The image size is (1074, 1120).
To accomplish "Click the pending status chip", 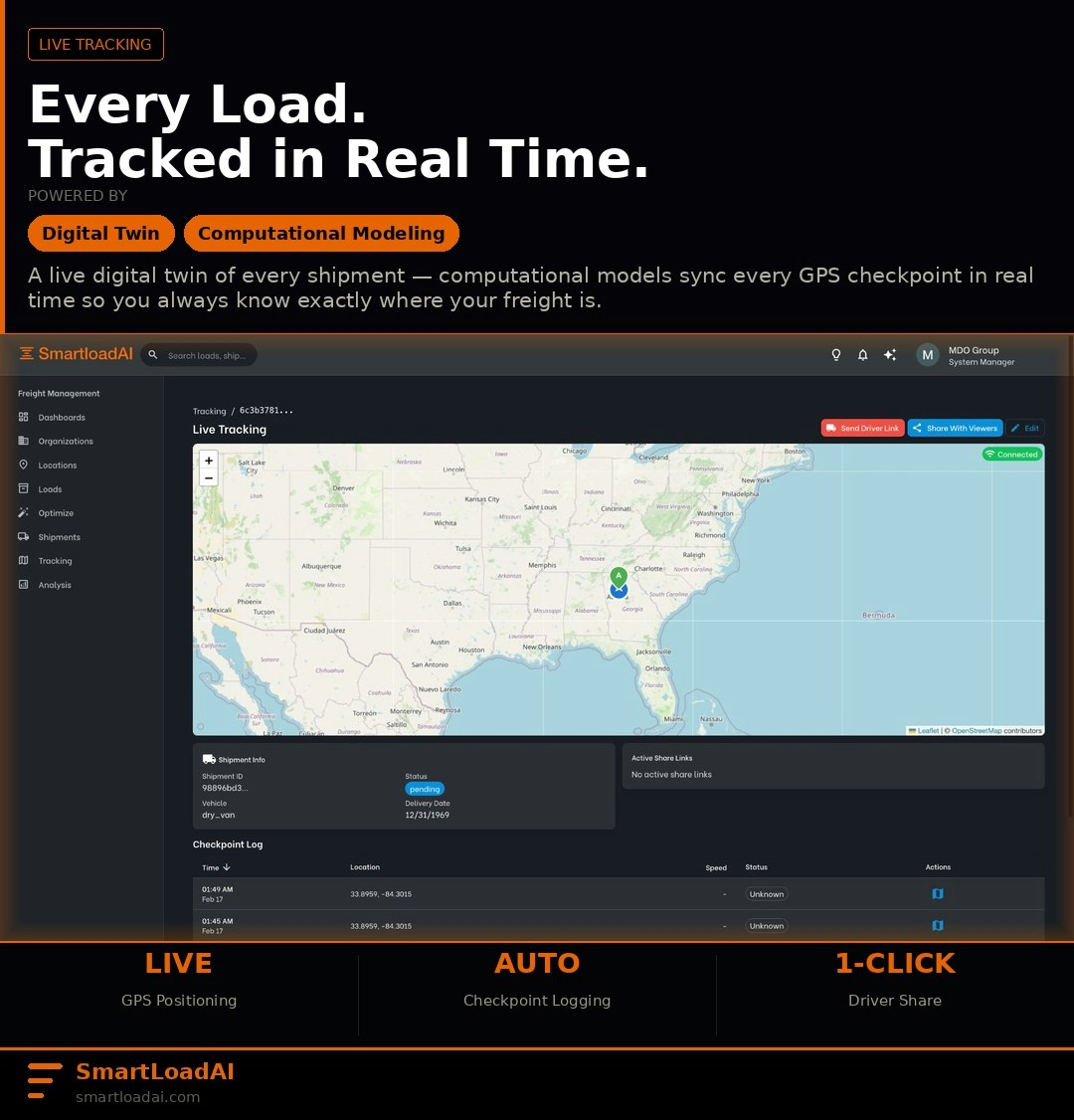I will click(x=425, y=790).
